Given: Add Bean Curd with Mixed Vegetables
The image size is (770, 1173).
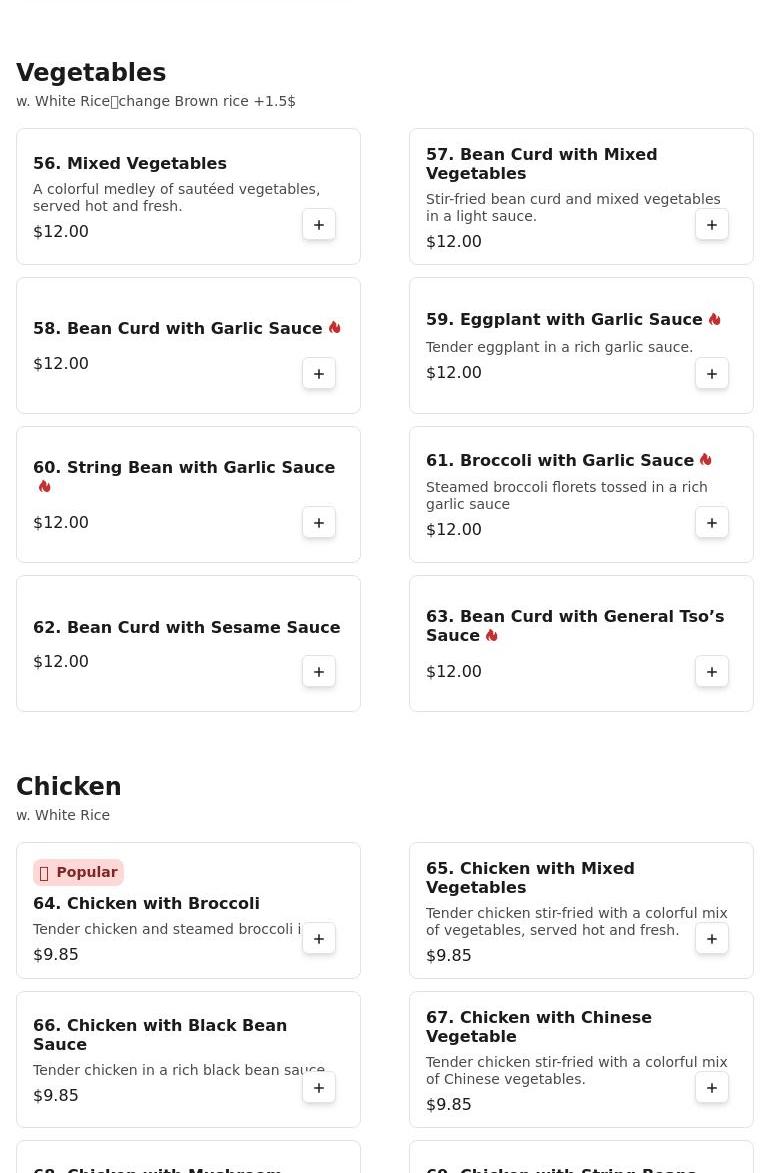Looking at the screenshot, I should pos(712,225).
